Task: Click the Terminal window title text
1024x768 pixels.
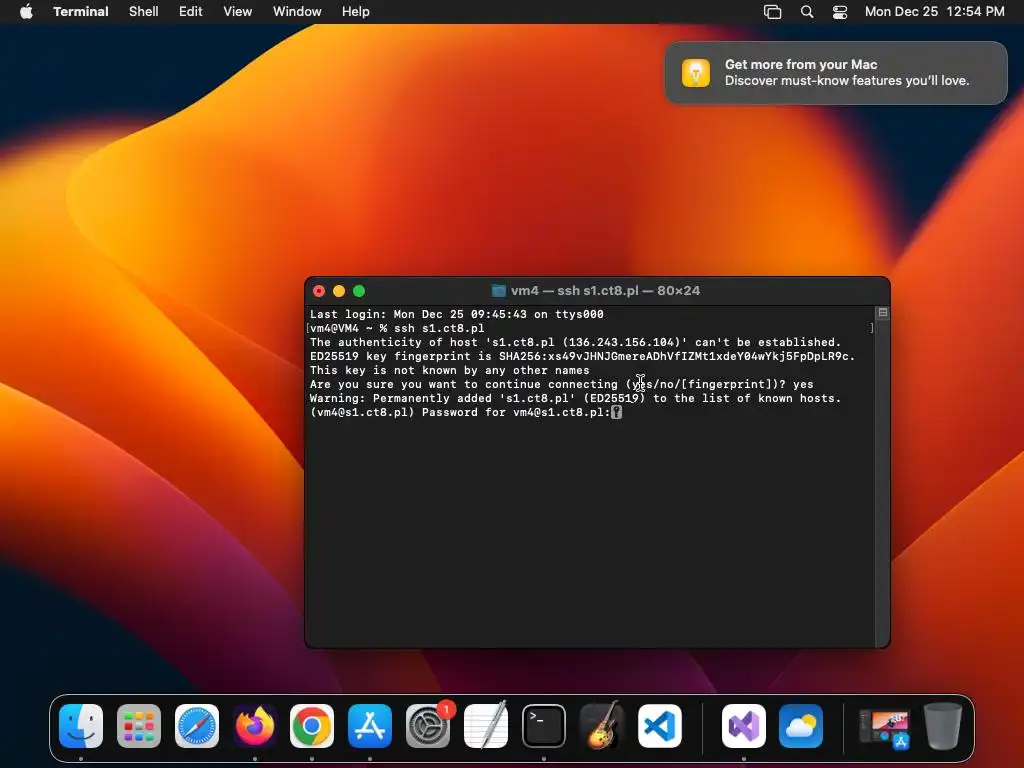Action: coord(605,291)
